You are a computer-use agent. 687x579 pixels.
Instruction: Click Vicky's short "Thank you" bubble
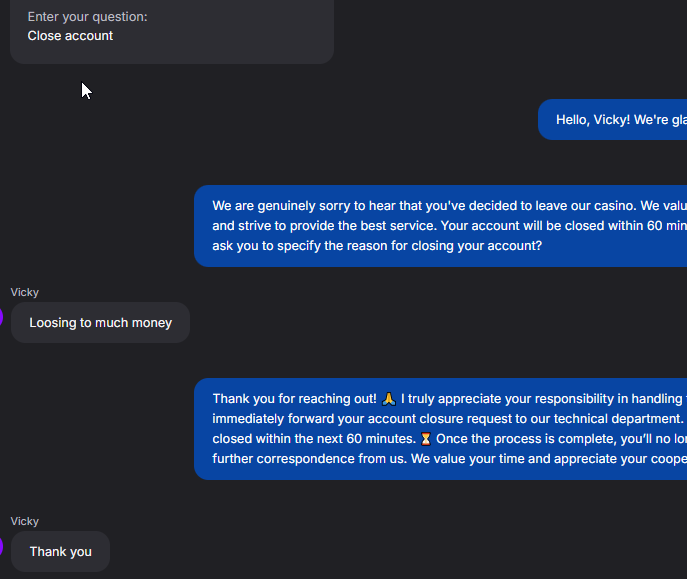click(x=60, y=552)
